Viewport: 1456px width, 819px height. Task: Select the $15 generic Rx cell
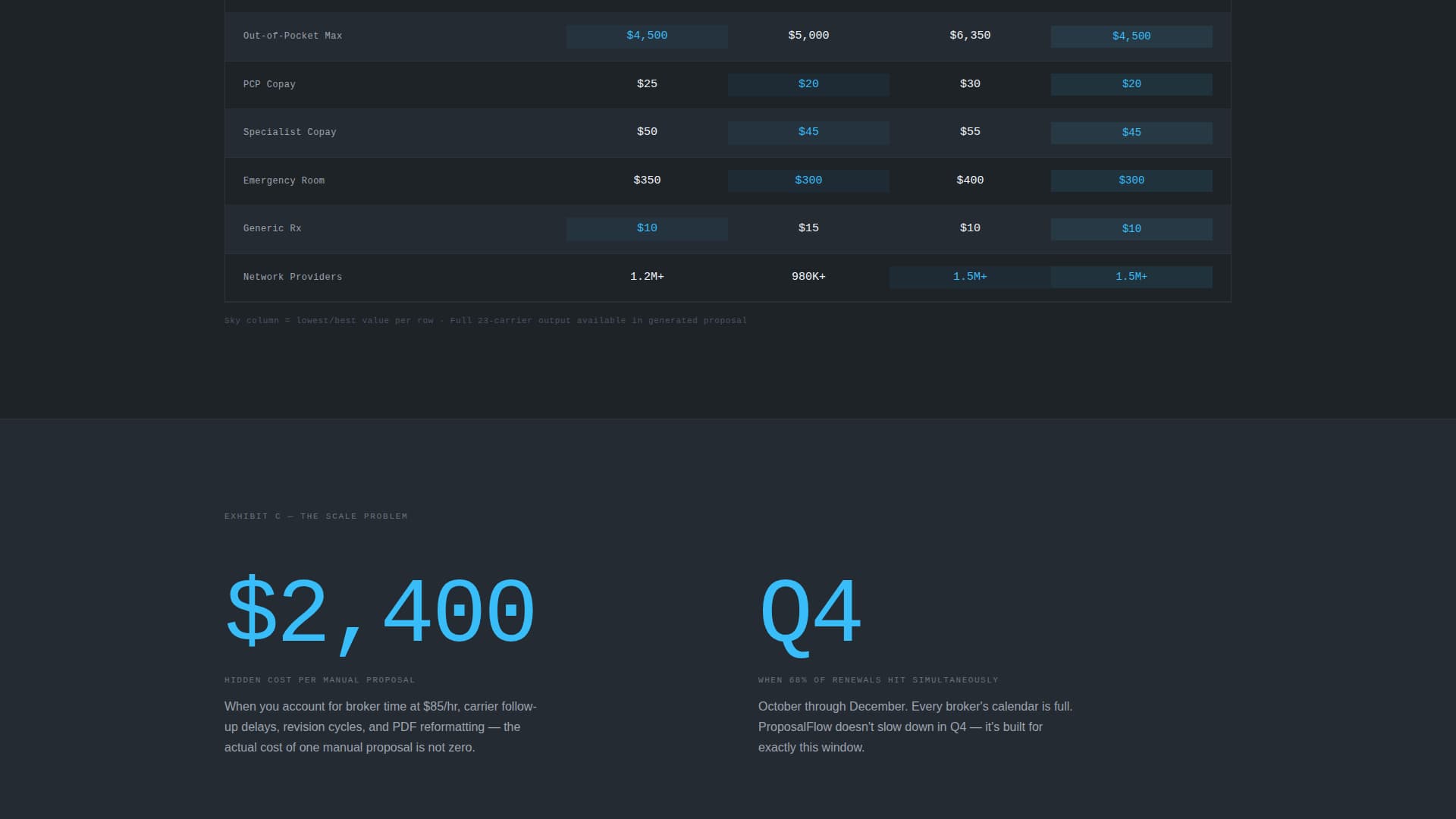[x=808, y=228]
